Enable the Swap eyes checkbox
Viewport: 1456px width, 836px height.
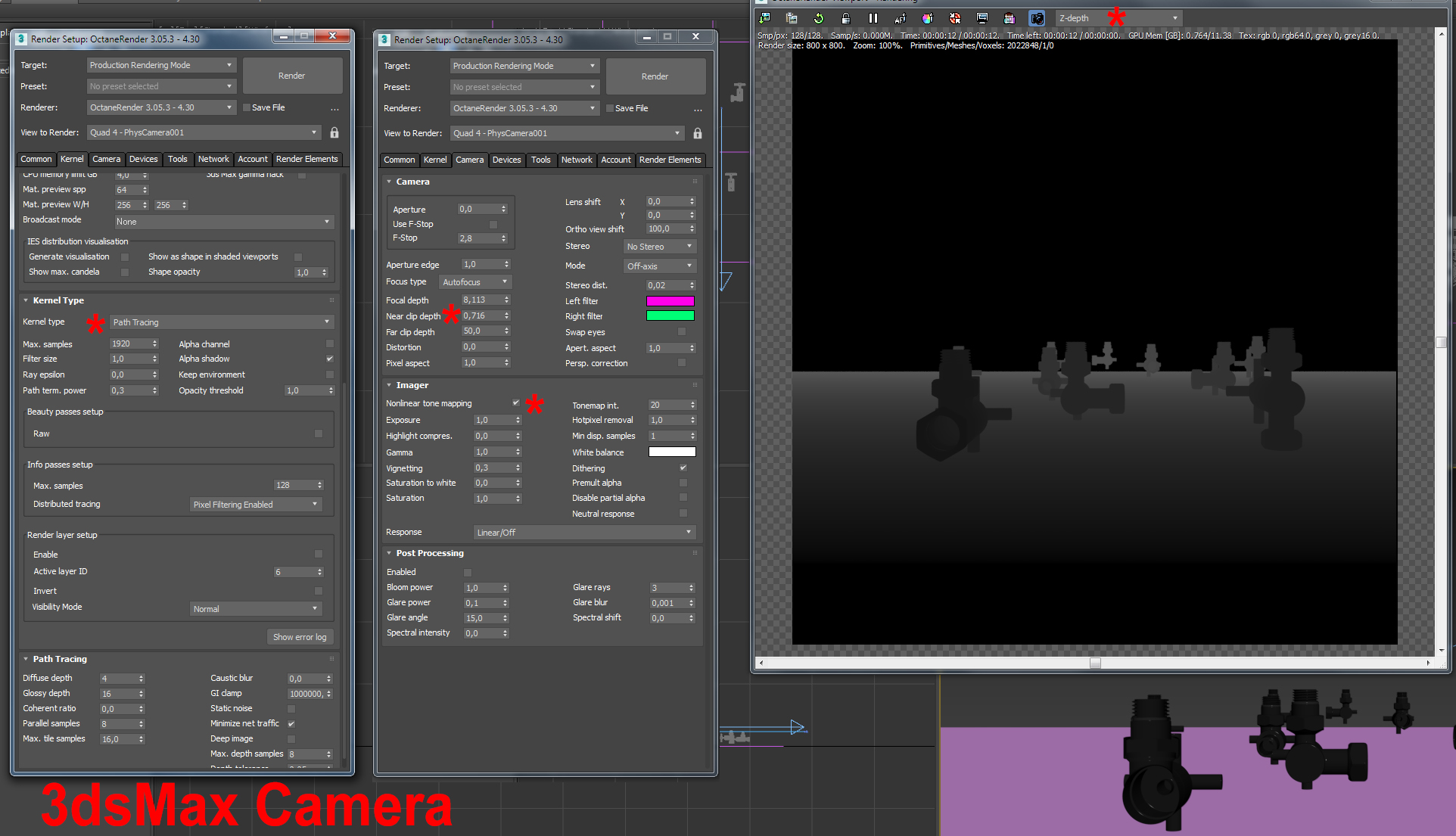point(682,331)
